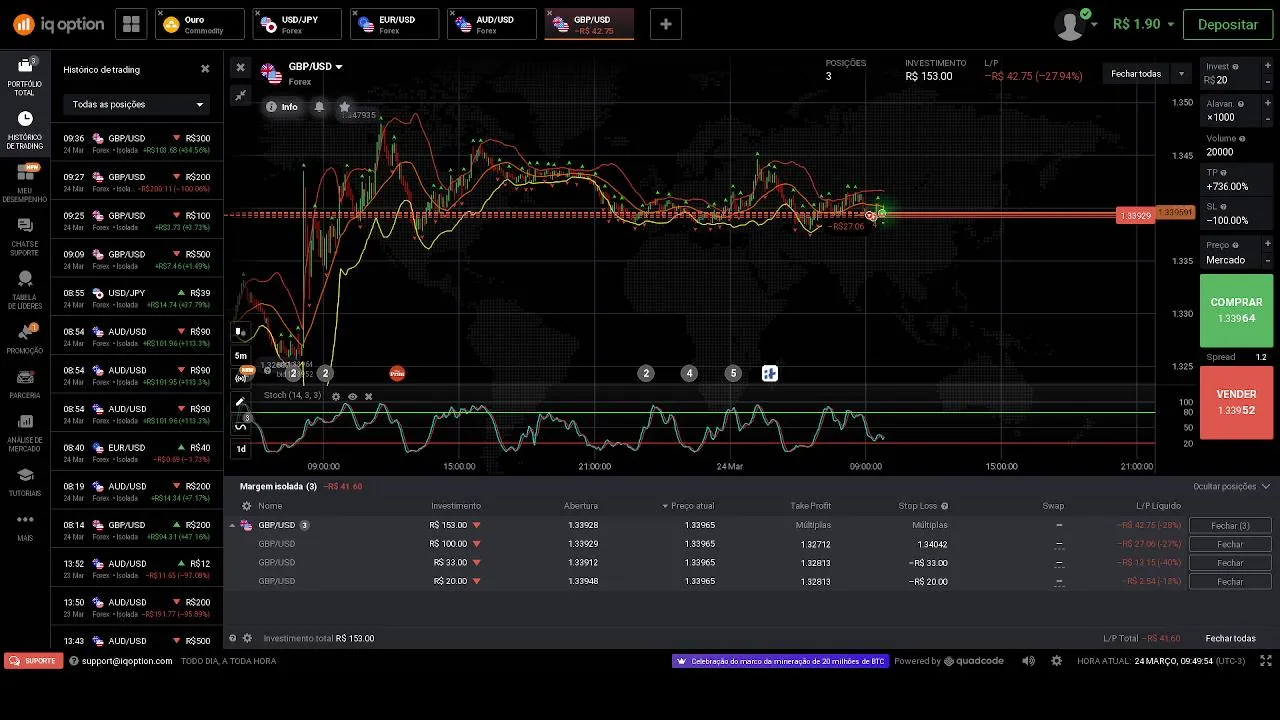
Task: Click Fechar todas in positions footer
Action: point(1230,638)
